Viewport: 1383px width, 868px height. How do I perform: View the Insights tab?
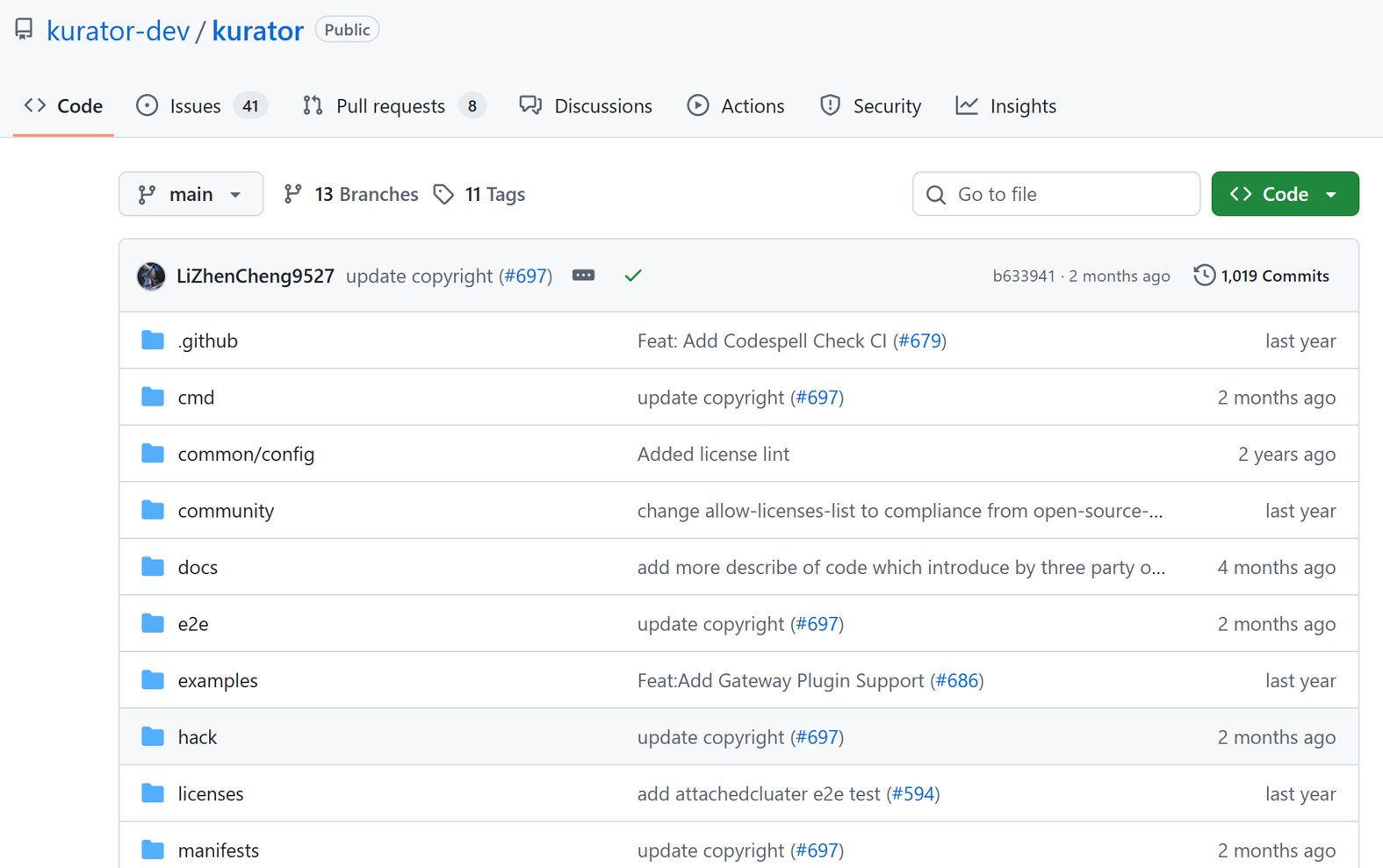pos(1006,106)
